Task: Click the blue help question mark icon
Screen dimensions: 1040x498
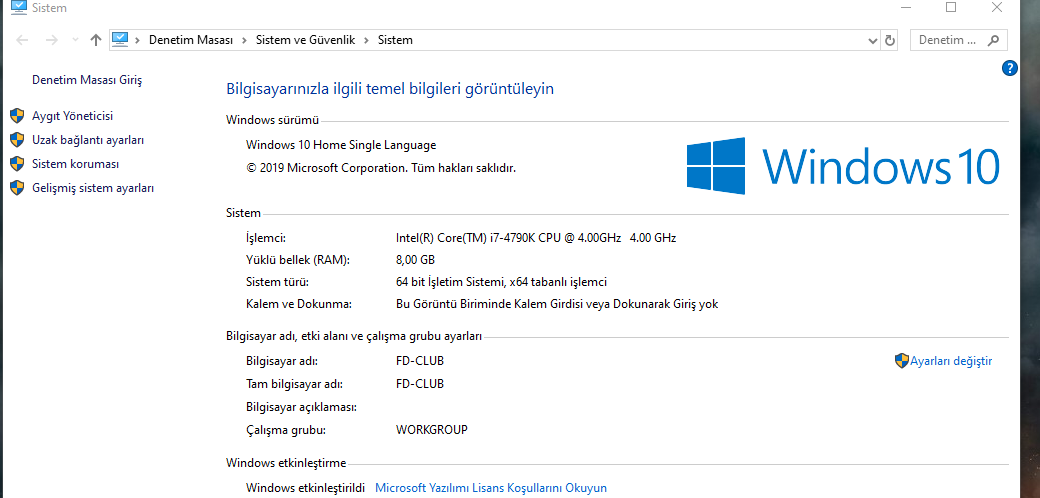Action: pos(1009,68)
